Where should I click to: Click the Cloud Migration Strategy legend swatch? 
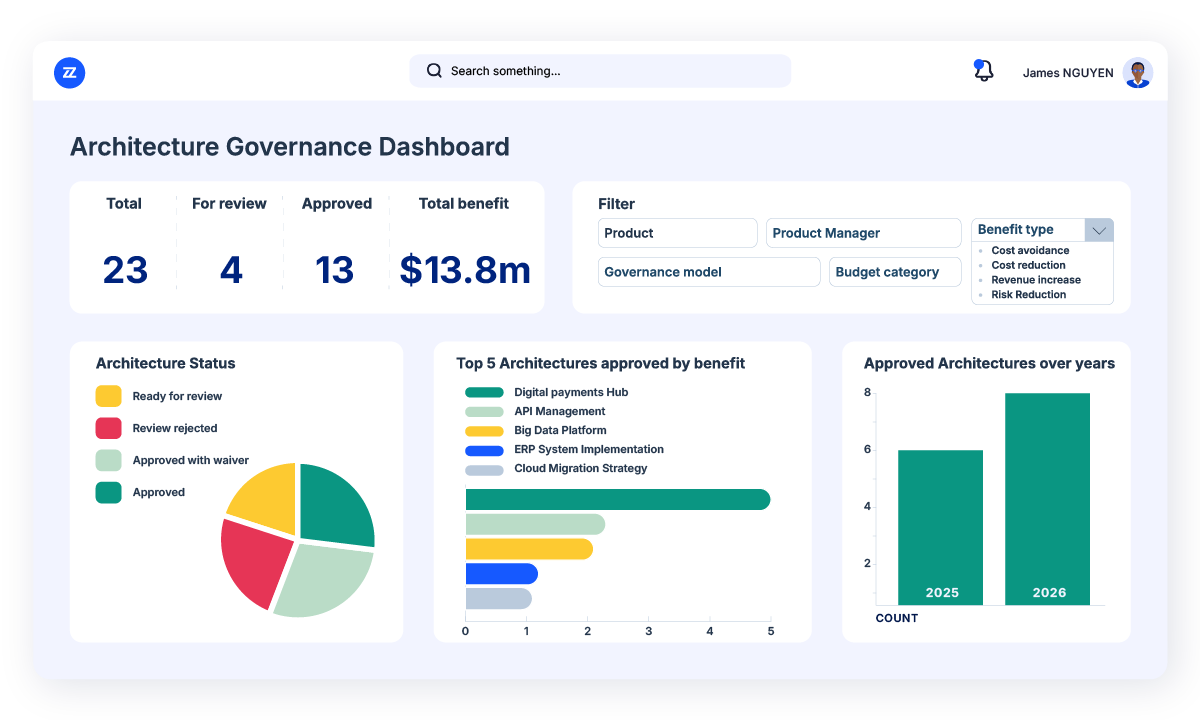tap(484, 469)
